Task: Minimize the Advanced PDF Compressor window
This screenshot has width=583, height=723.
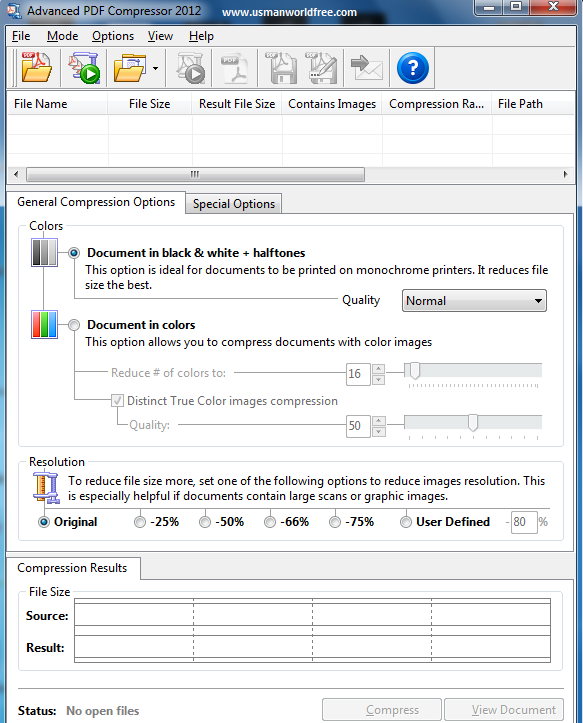Action: pyautogui.click(x=489, y=7)
